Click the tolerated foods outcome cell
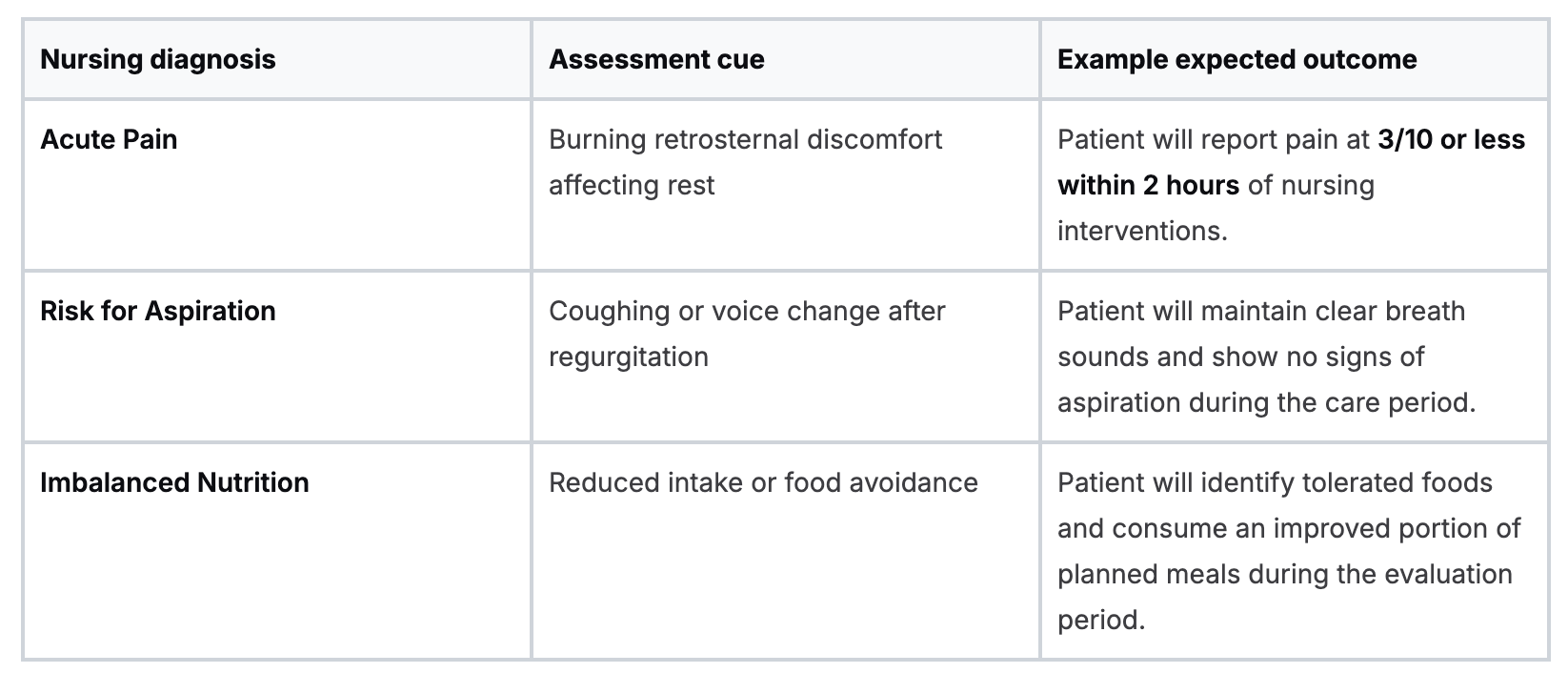The height and width of the screenshot is (673, 1568). (1294, 551)
